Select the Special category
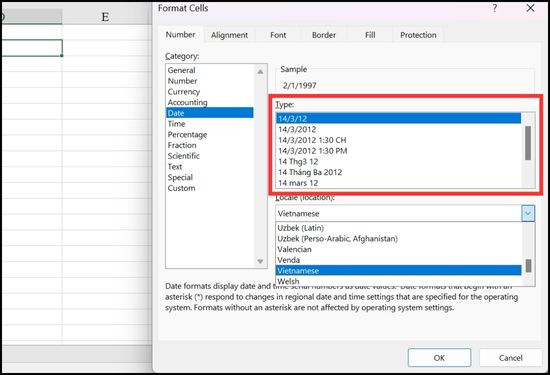This screenshot has width=550, height=375. point(209,177)
